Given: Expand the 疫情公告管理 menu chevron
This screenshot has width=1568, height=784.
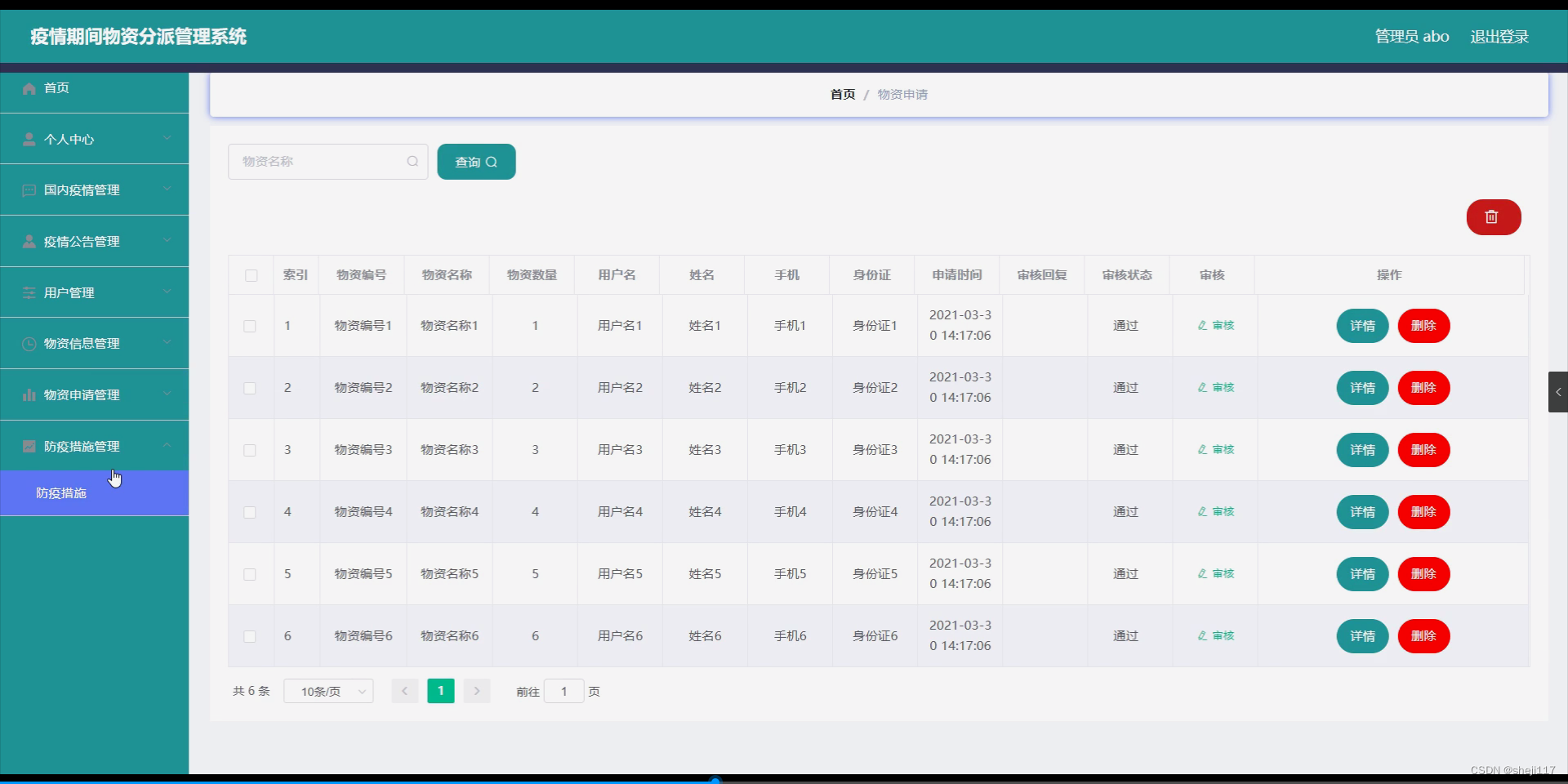Looking at the screenshot, I should (167, 240).
